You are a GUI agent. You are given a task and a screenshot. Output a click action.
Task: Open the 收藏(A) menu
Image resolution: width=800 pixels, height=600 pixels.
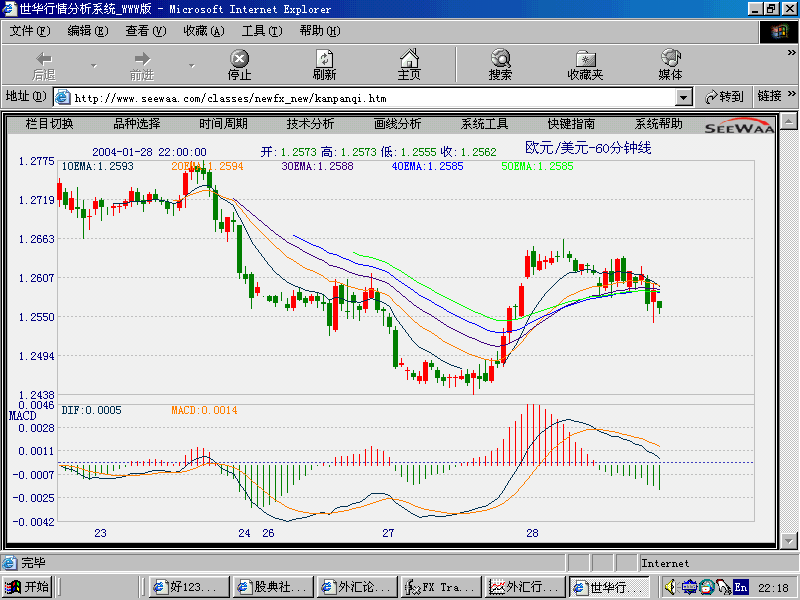pyautogui.click(x=204, y=31)
